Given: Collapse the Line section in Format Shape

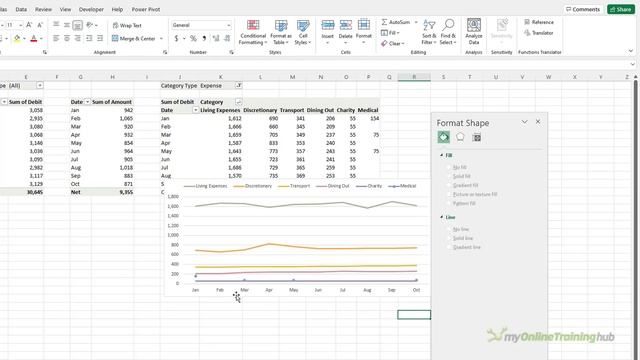Looking at the screenshot, I should coord(442,217).
